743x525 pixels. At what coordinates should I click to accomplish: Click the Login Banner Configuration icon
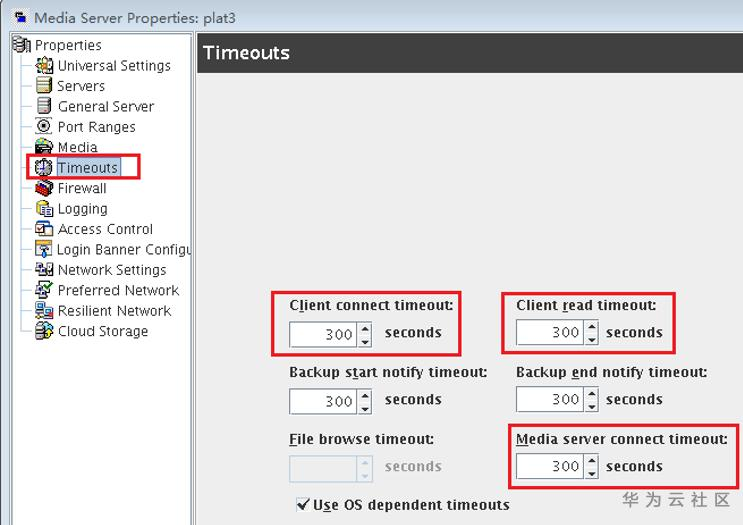(44, 249)
